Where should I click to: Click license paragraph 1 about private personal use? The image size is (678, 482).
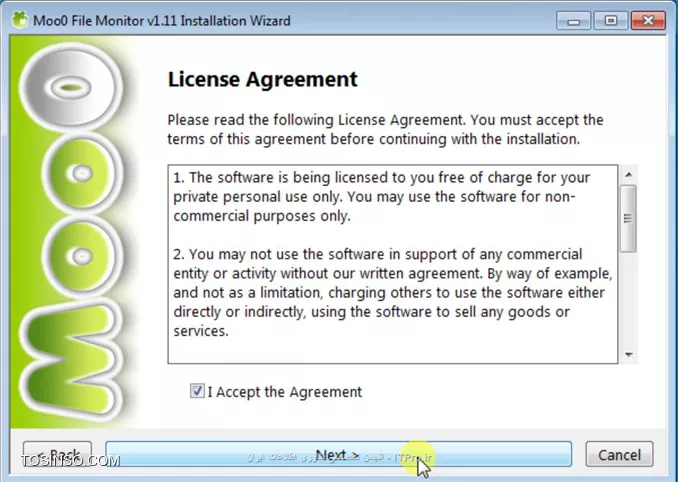(382, 197)
